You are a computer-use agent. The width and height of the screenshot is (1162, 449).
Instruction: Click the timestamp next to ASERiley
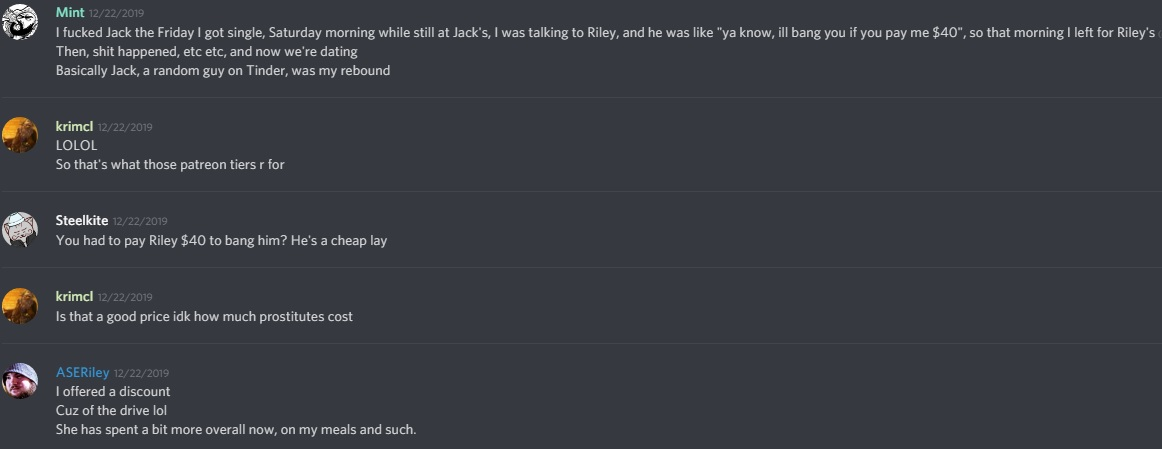[x=142, y=373]
